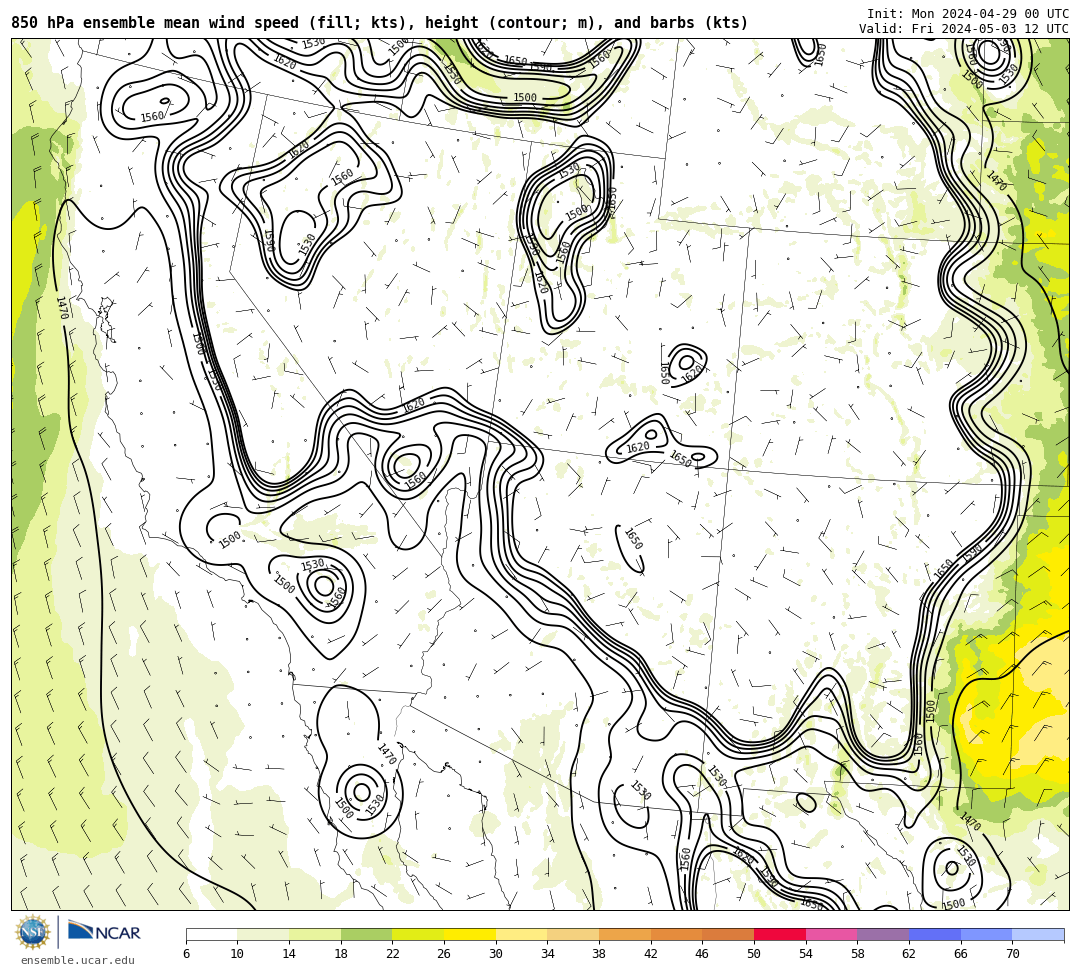Viewport: 1080px width, 973px height.
Task: Click the ensemble.ucar.edu text
Action: pyautogui.click(x=78, y=960)
